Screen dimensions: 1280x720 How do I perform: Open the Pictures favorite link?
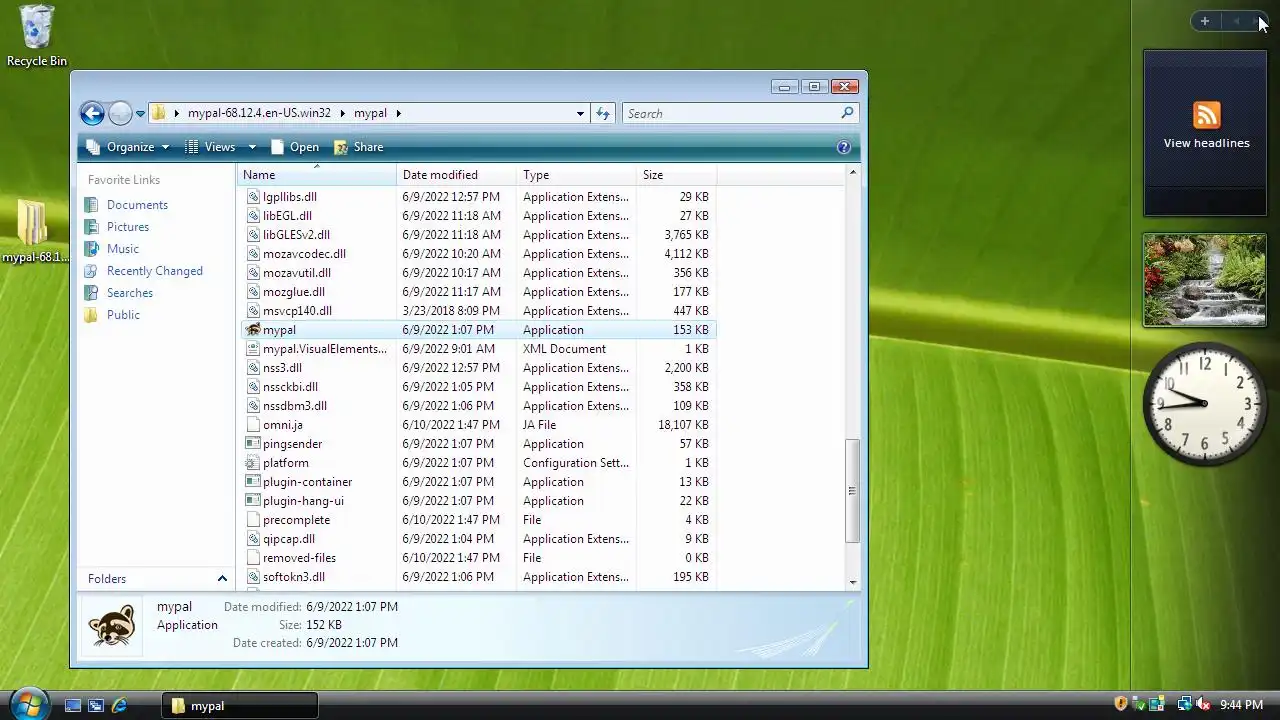[x=127, y=227]
